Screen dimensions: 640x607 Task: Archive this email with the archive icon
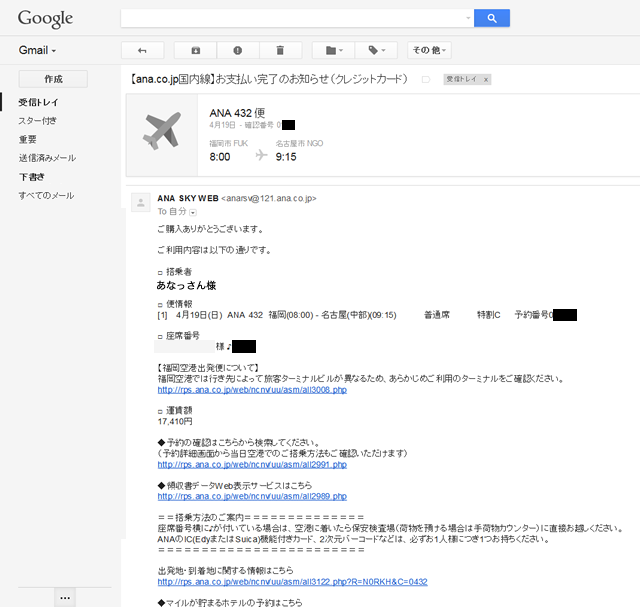[x=196, y=50]
